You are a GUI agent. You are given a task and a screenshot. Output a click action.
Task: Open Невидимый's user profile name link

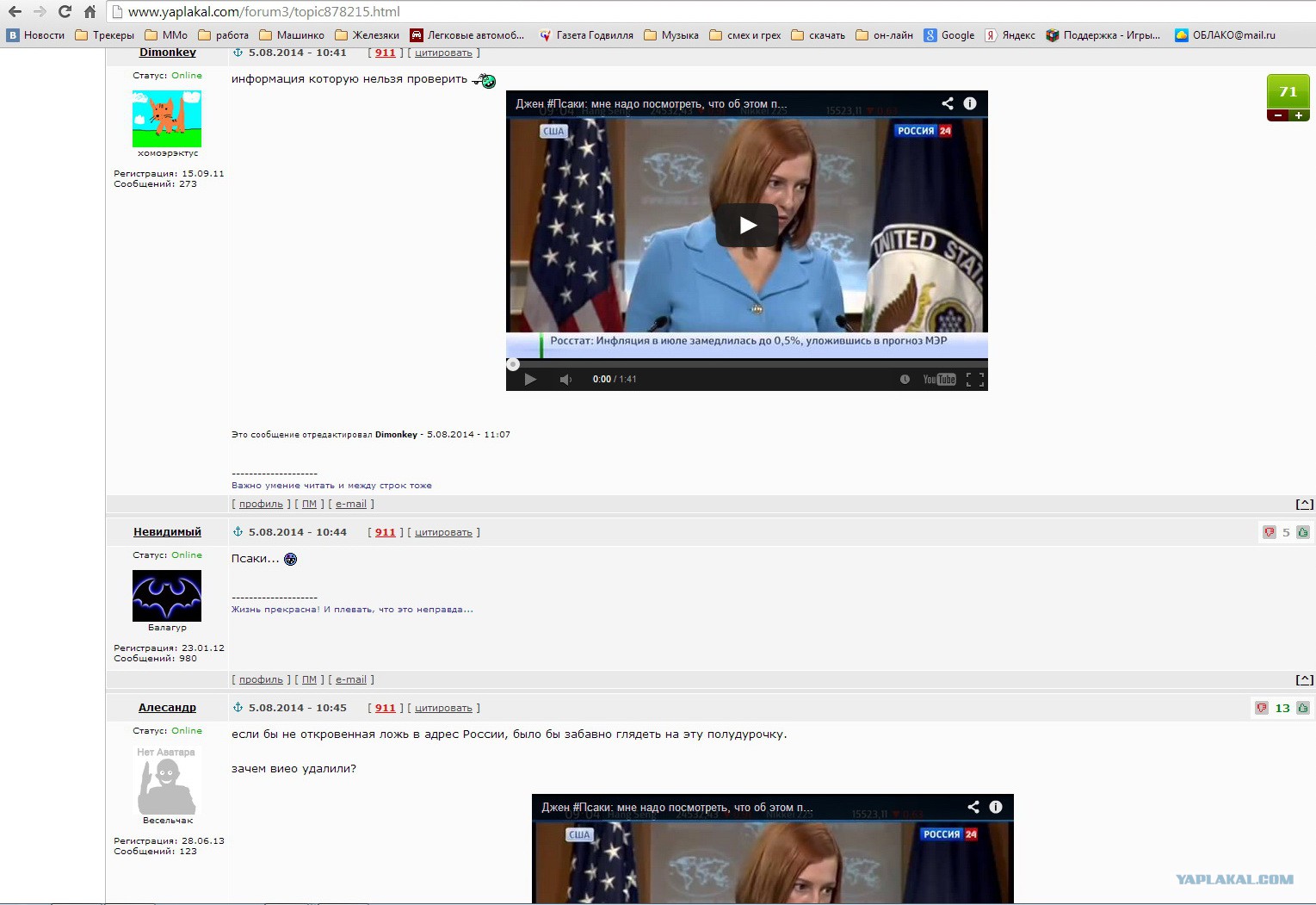point(167,532)
